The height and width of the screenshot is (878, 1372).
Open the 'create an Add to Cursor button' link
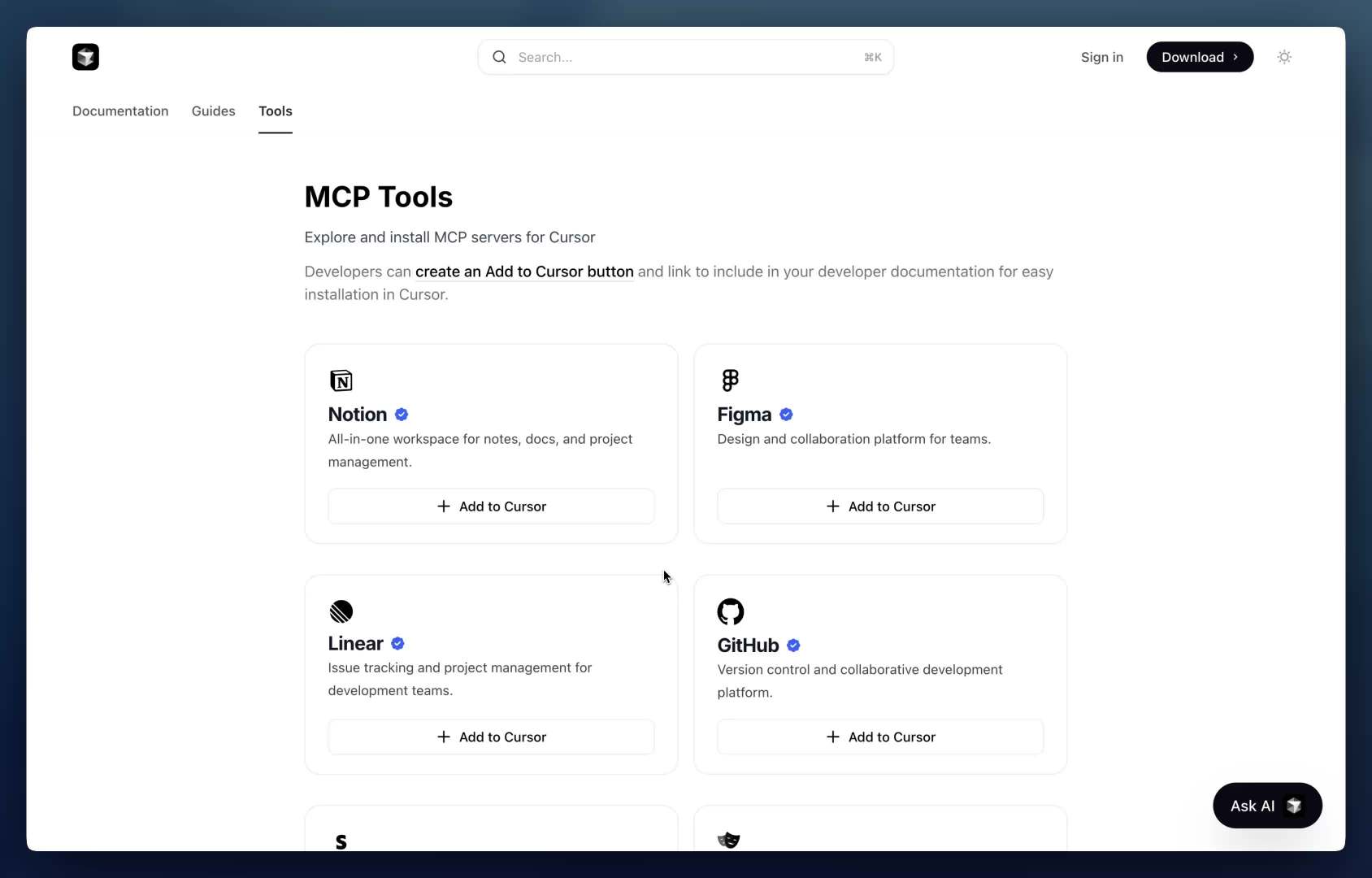click(524, 272)
